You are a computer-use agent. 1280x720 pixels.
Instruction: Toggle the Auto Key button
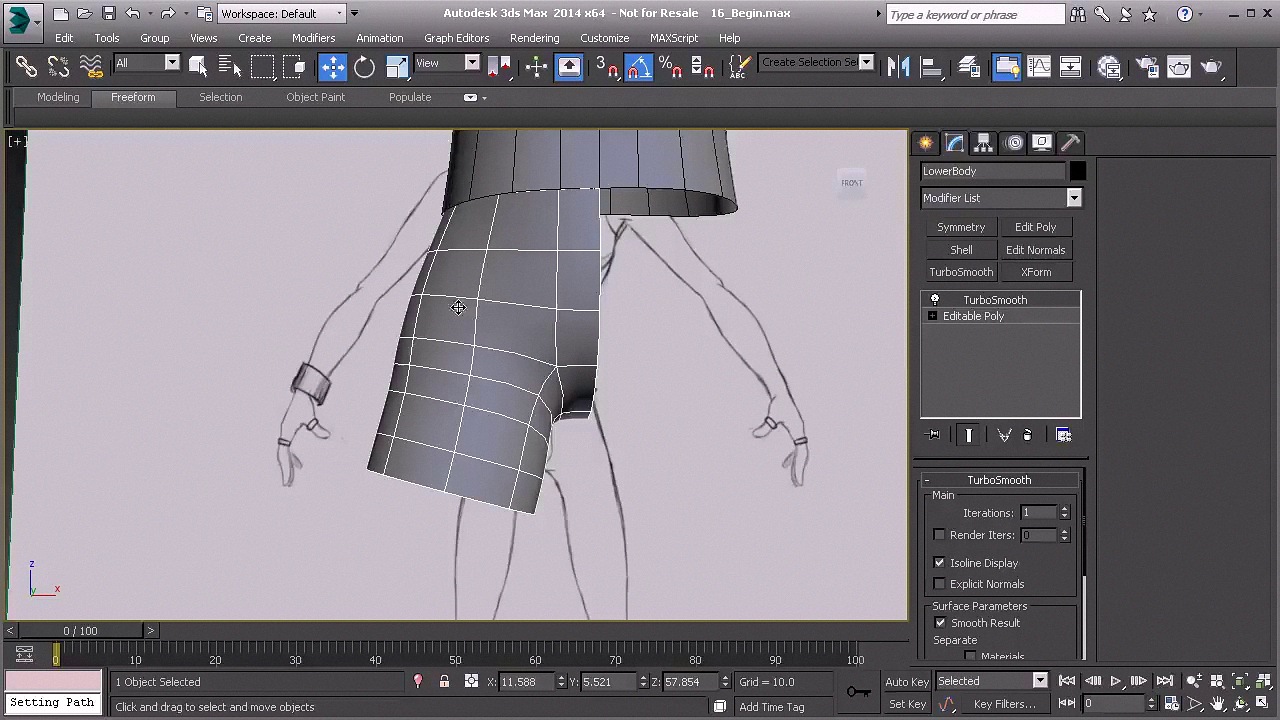907,682
